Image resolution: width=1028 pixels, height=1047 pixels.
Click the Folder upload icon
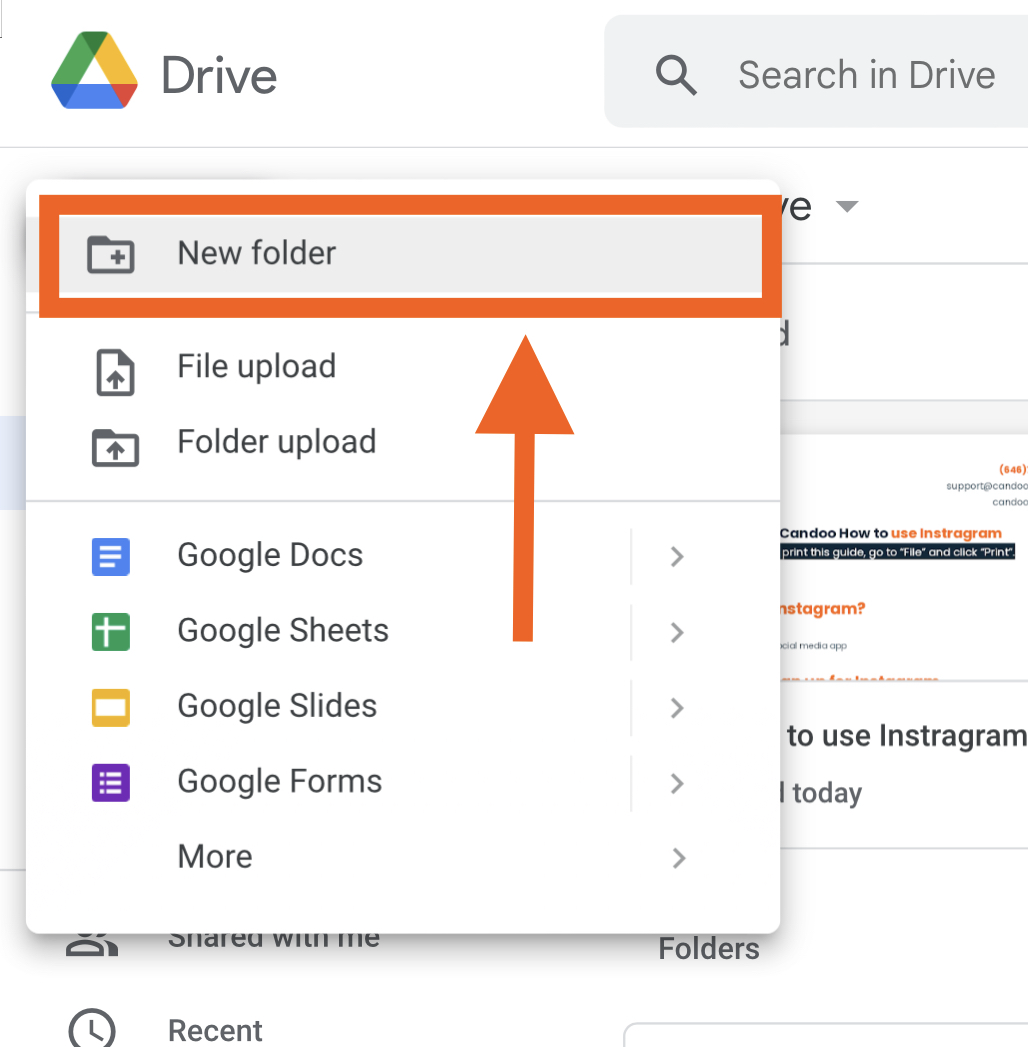pyautogui.click(x=115, y=447)
